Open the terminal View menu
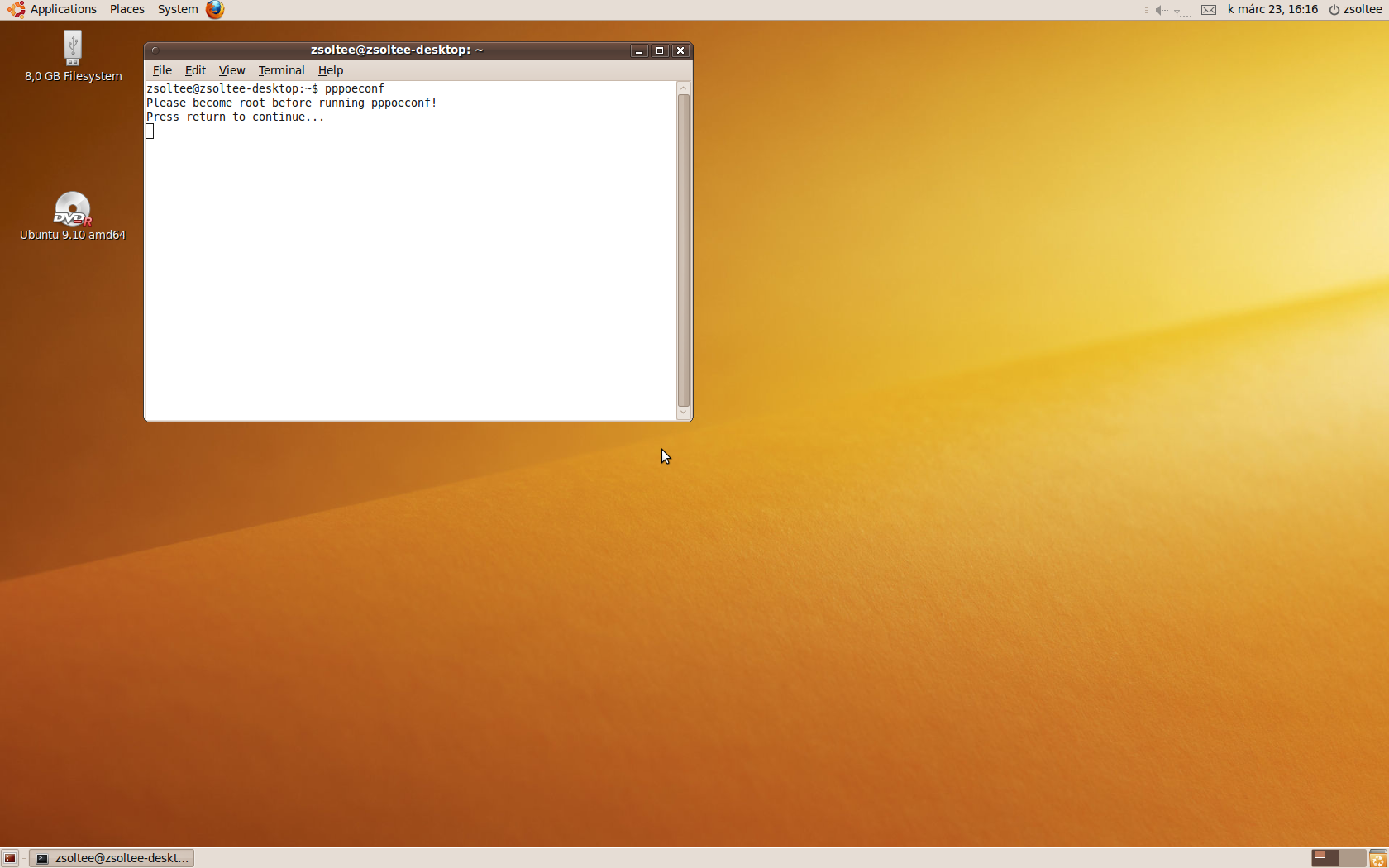 (x=231, y=70)
